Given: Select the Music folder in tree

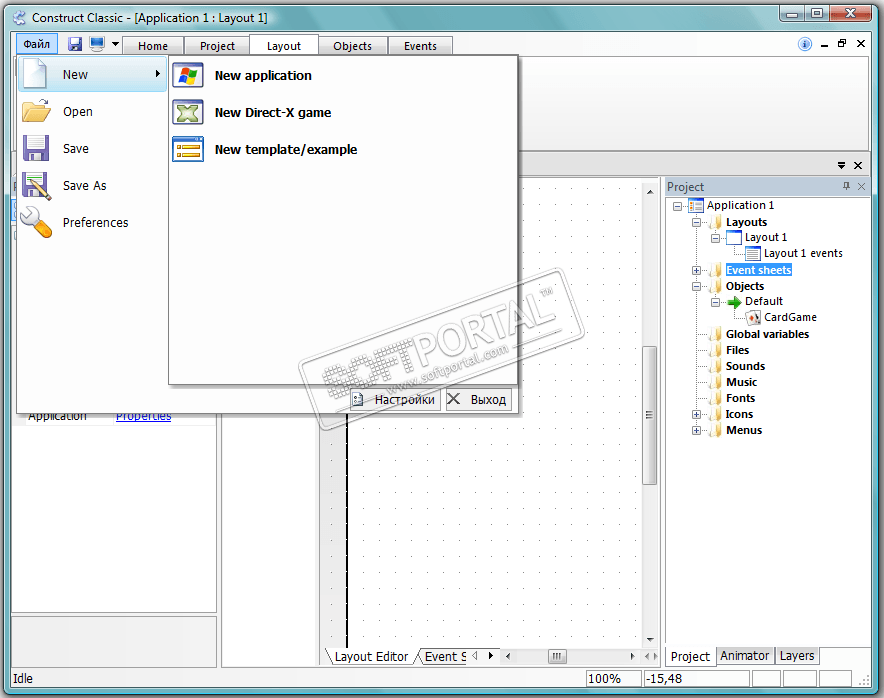Looking at the screenshot, I should click(x=741, y=382).
